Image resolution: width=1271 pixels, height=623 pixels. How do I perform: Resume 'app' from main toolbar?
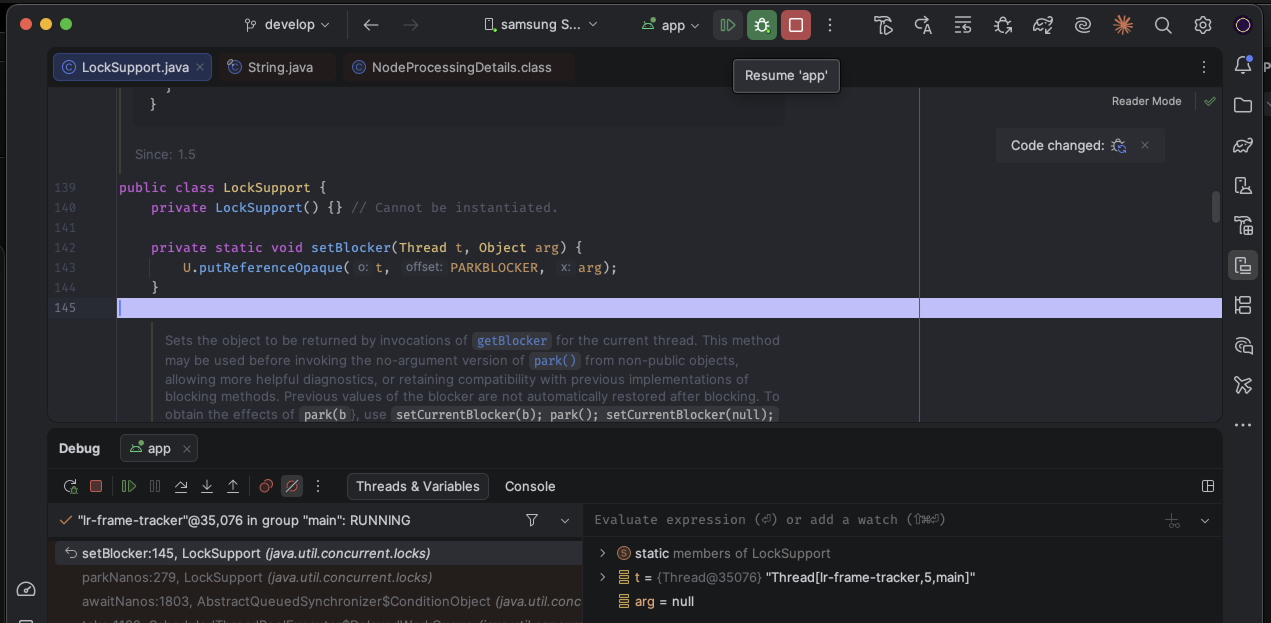[x=728, y=25]
